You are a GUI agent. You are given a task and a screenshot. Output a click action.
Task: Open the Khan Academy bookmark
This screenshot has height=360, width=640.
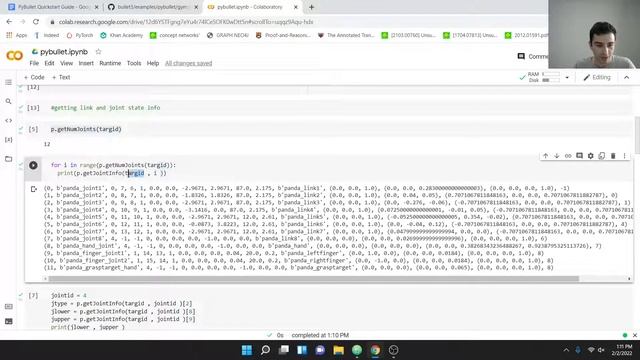pyautogui.click(x=122, y=36)
